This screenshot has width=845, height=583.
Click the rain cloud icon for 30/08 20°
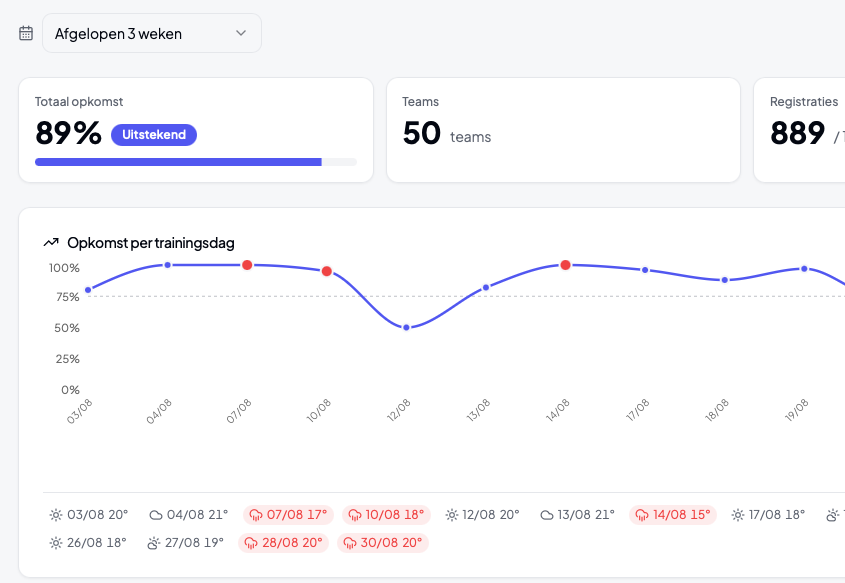350,543
